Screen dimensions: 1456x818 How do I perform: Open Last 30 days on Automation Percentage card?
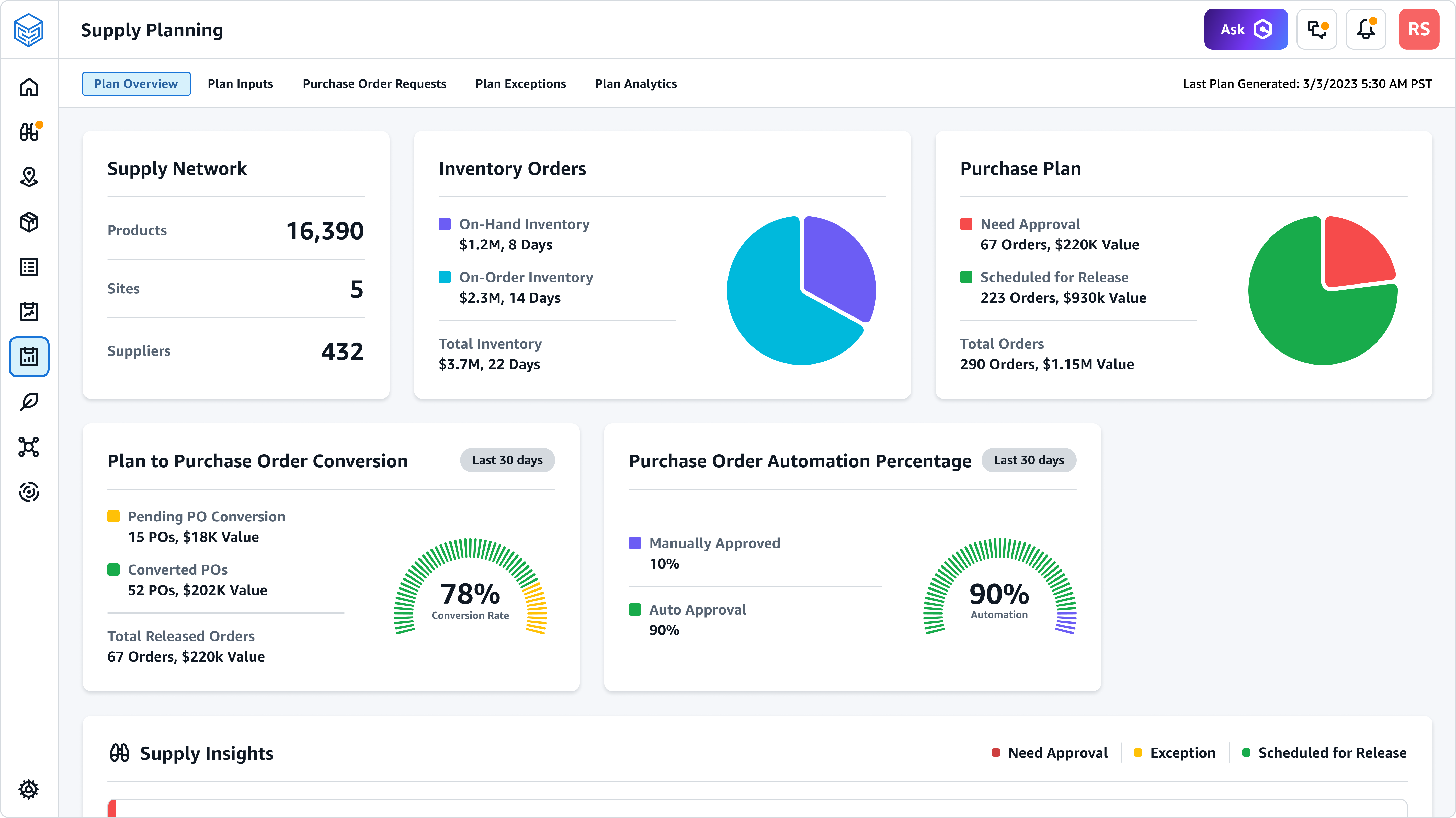click(1029, 460)
